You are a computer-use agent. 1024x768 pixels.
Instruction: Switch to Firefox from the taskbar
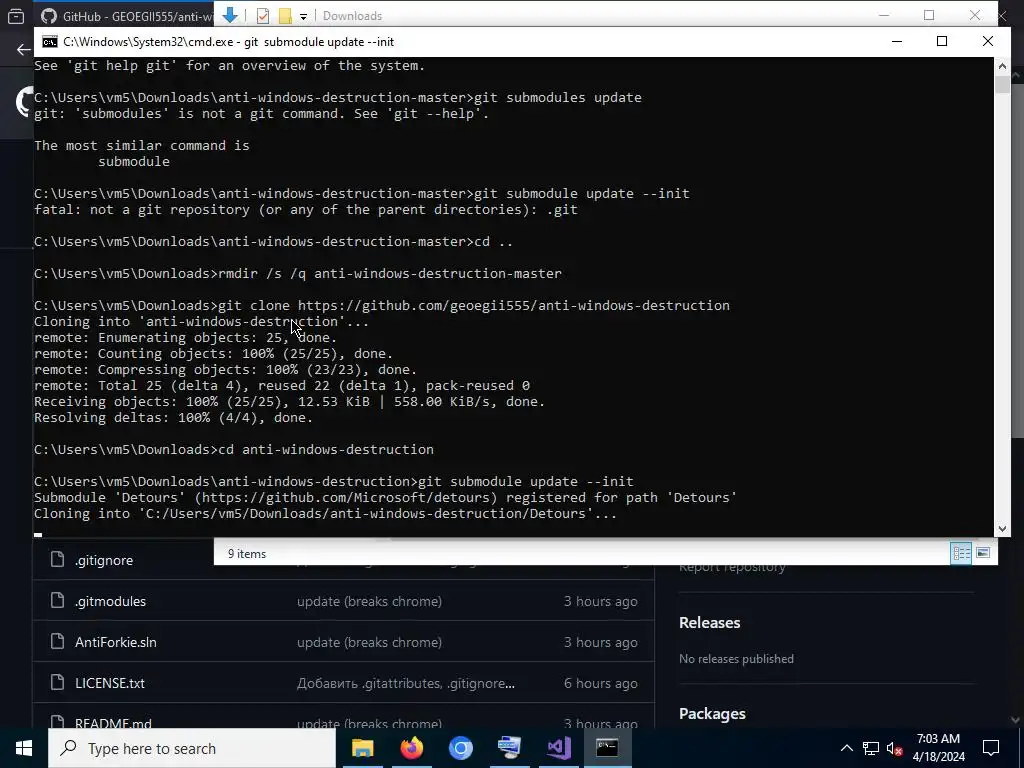tap(411, 748)
